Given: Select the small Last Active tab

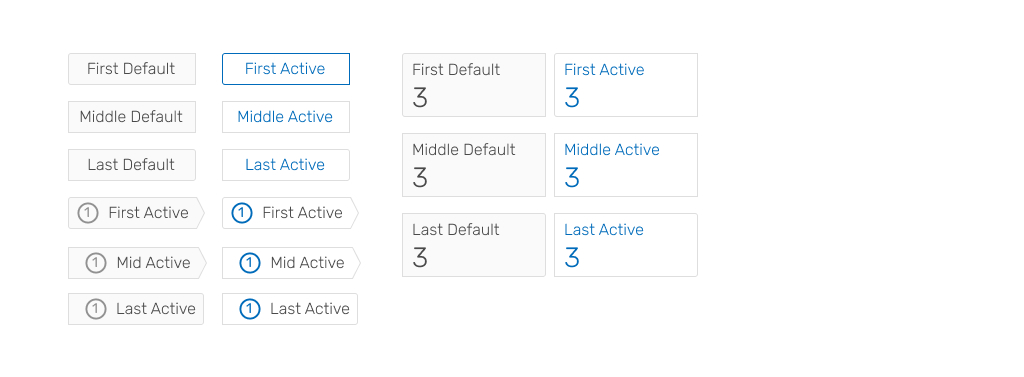Looking at the screenshot, I should [286, 165].
